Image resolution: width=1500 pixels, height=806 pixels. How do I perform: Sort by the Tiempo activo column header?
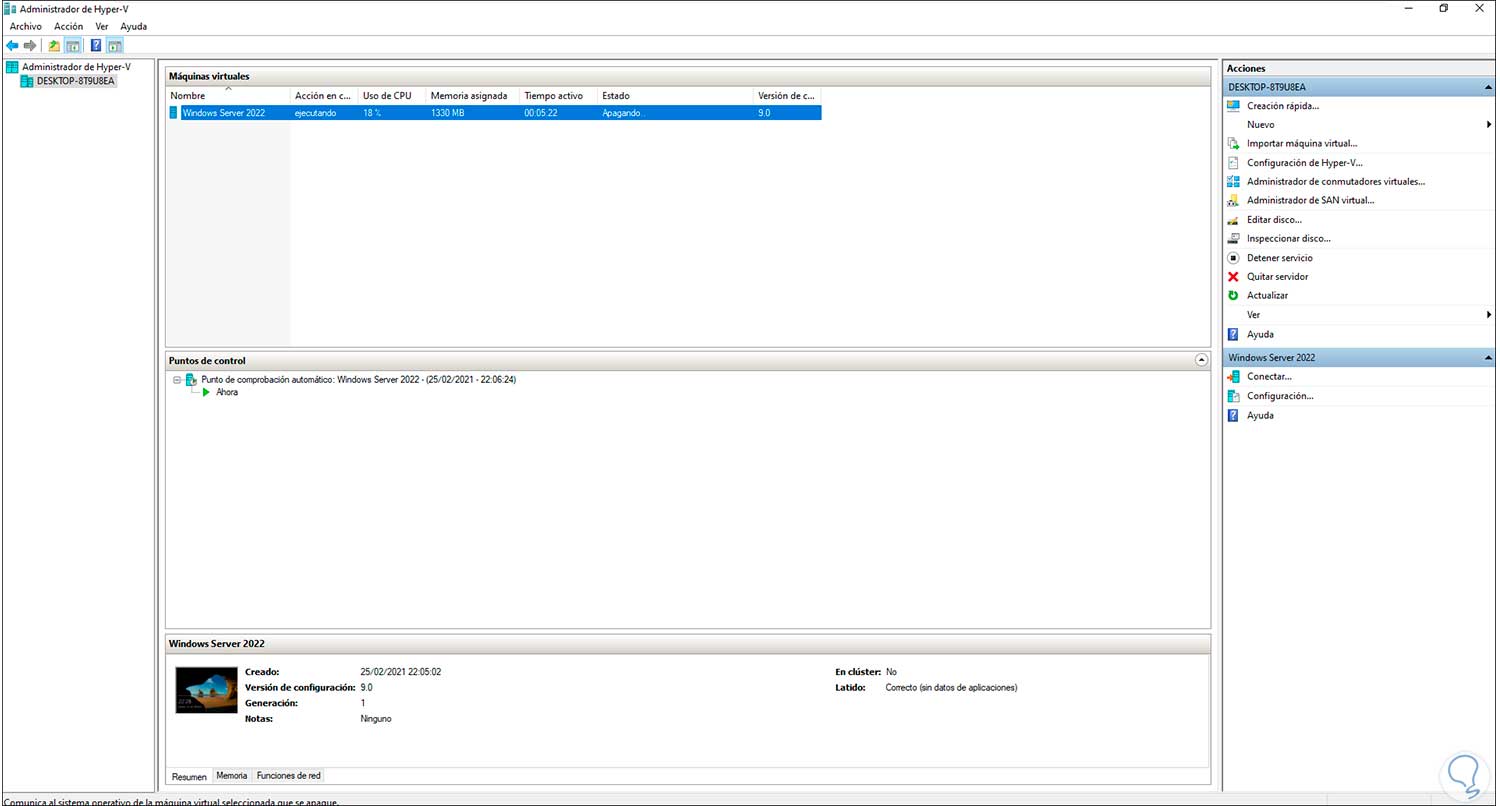[x=558, y=96]
